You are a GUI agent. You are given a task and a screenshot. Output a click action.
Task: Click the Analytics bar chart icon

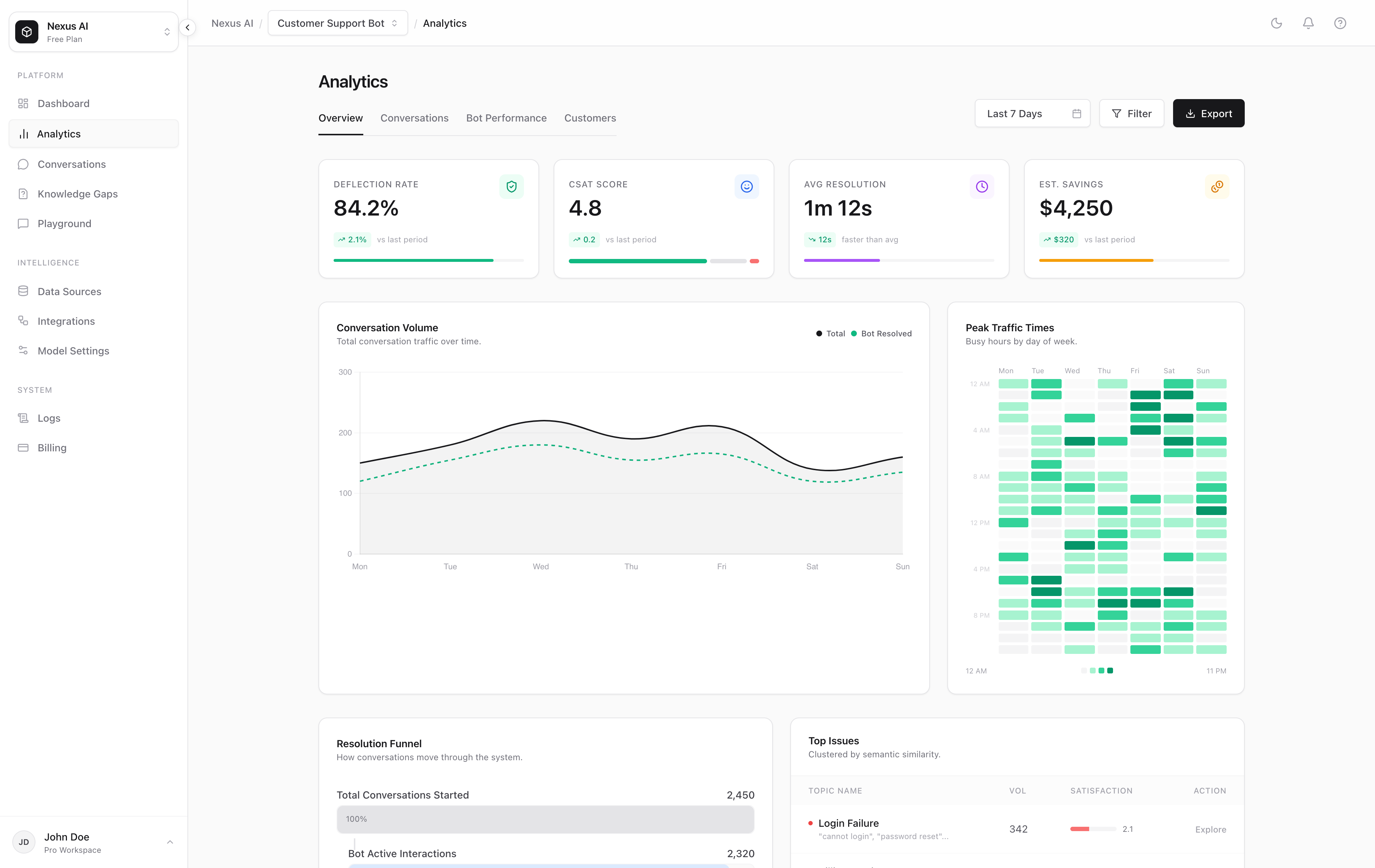[24, 134]
